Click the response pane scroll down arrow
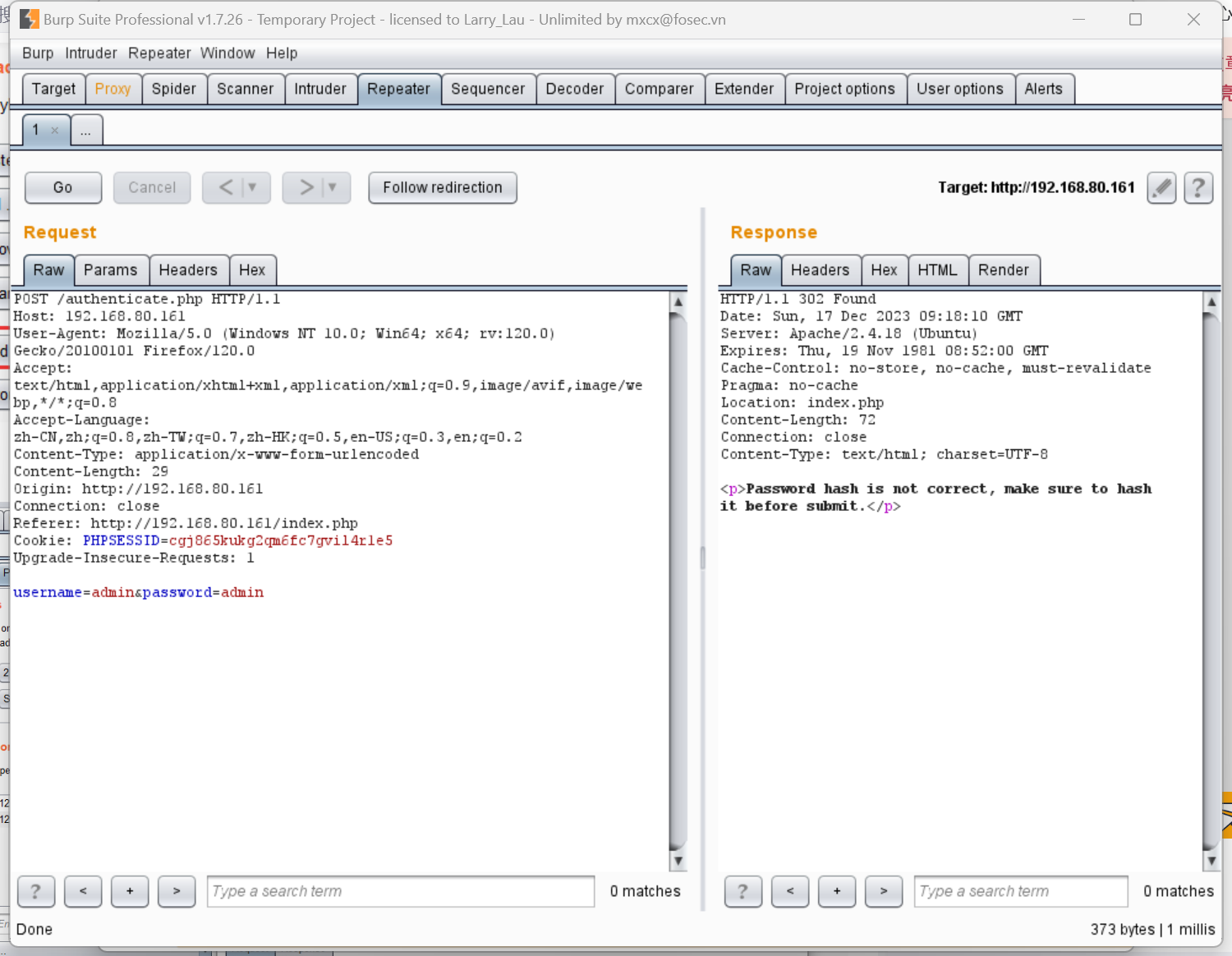 1211,861
